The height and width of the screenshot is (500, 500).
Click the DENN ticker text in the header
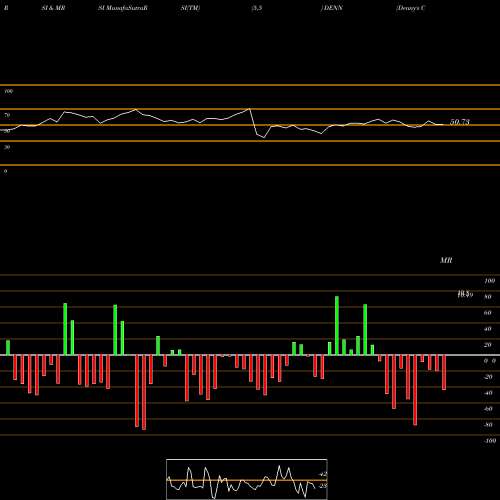pos(332,8)
